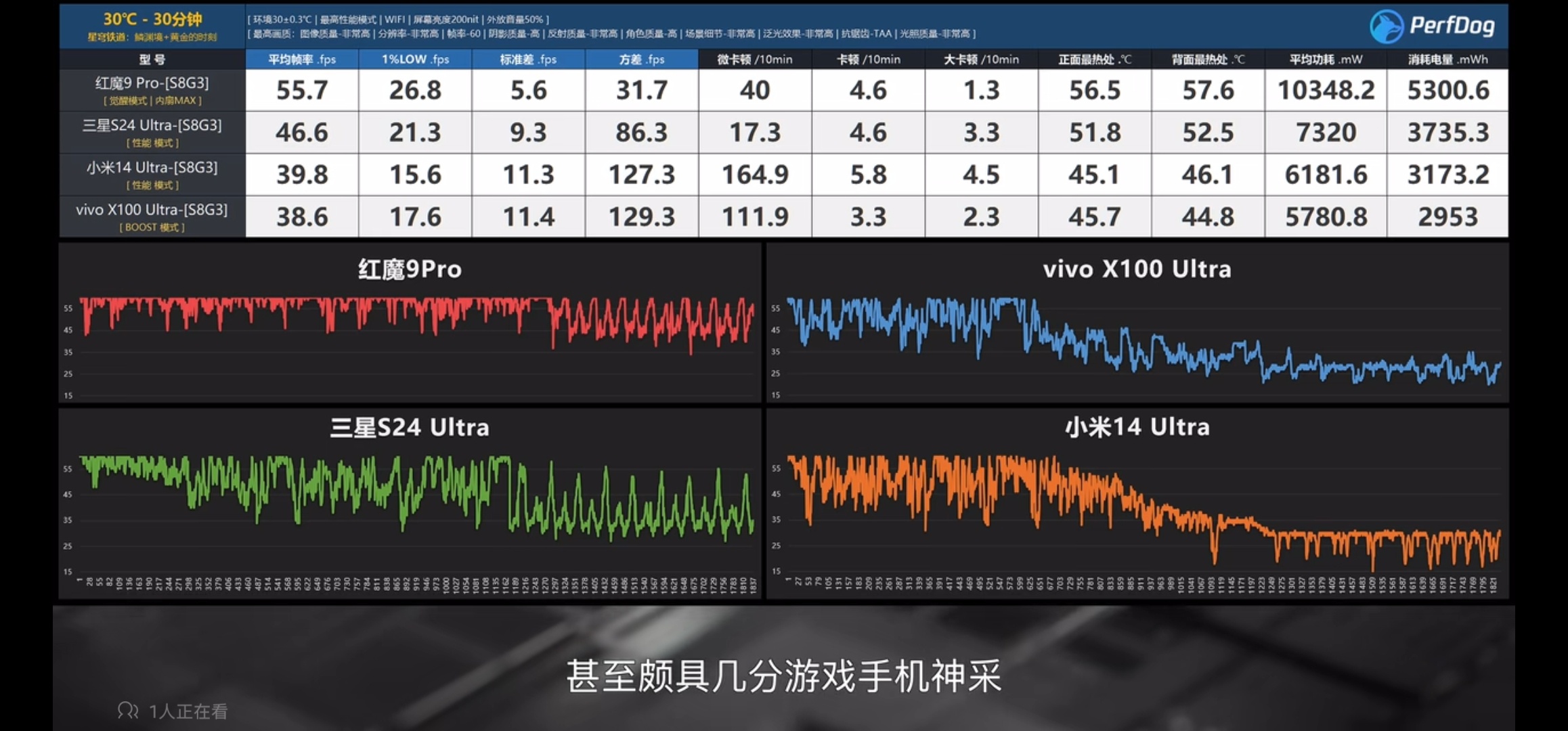The width and height of the screenshot is (1568, 731).
Task: Click the 6181.6 average power cell
Action: click(x=1326, y=175)
